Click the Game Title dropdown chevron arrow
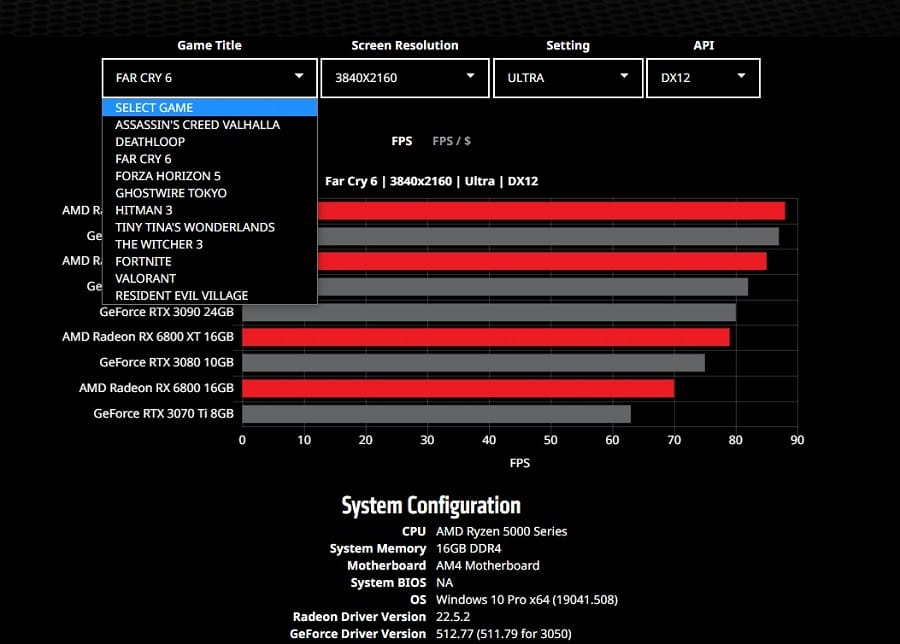 pos(297,77)
